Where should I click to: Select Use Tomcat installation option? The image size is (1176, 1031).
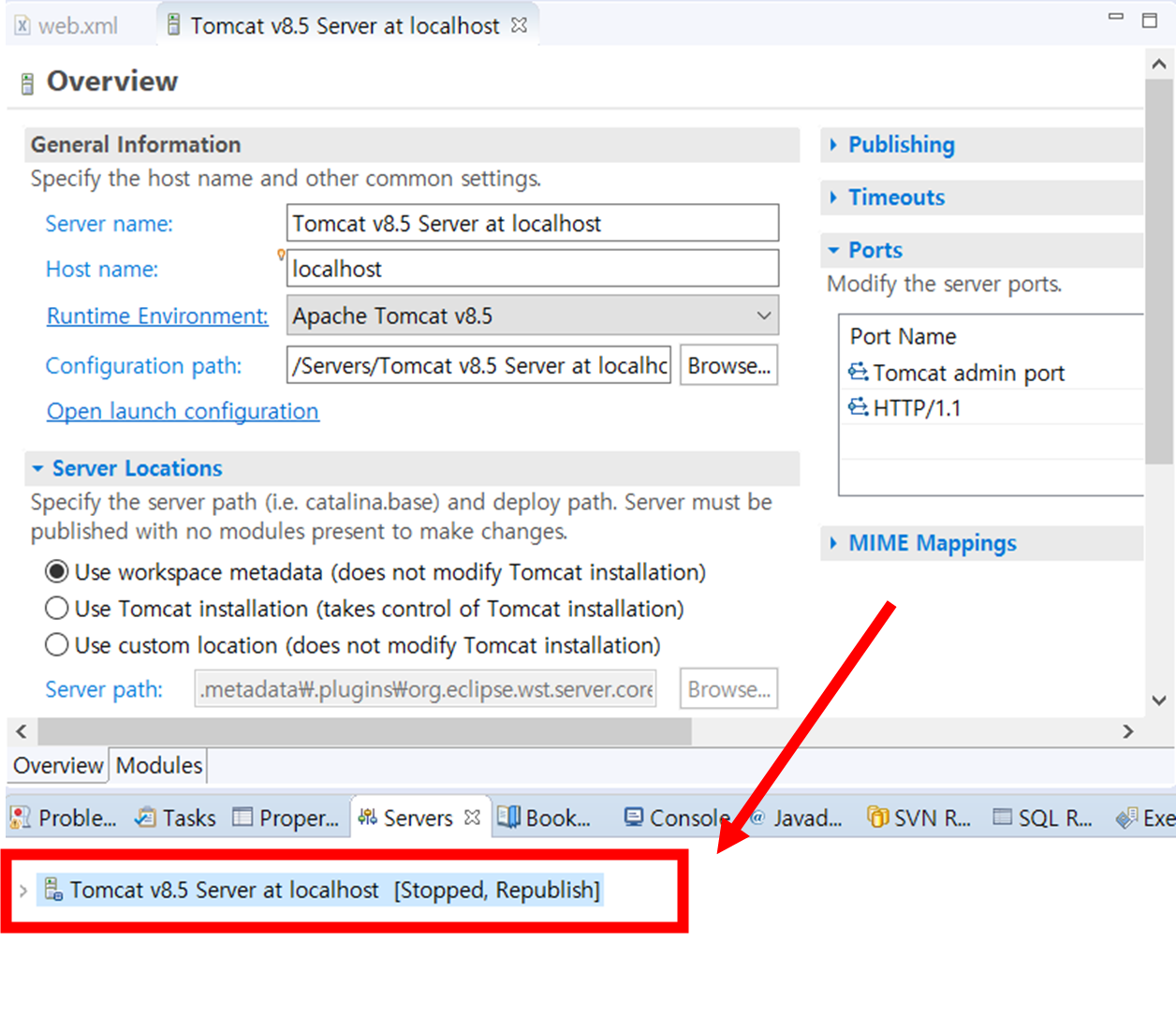[x=57, y=609]
